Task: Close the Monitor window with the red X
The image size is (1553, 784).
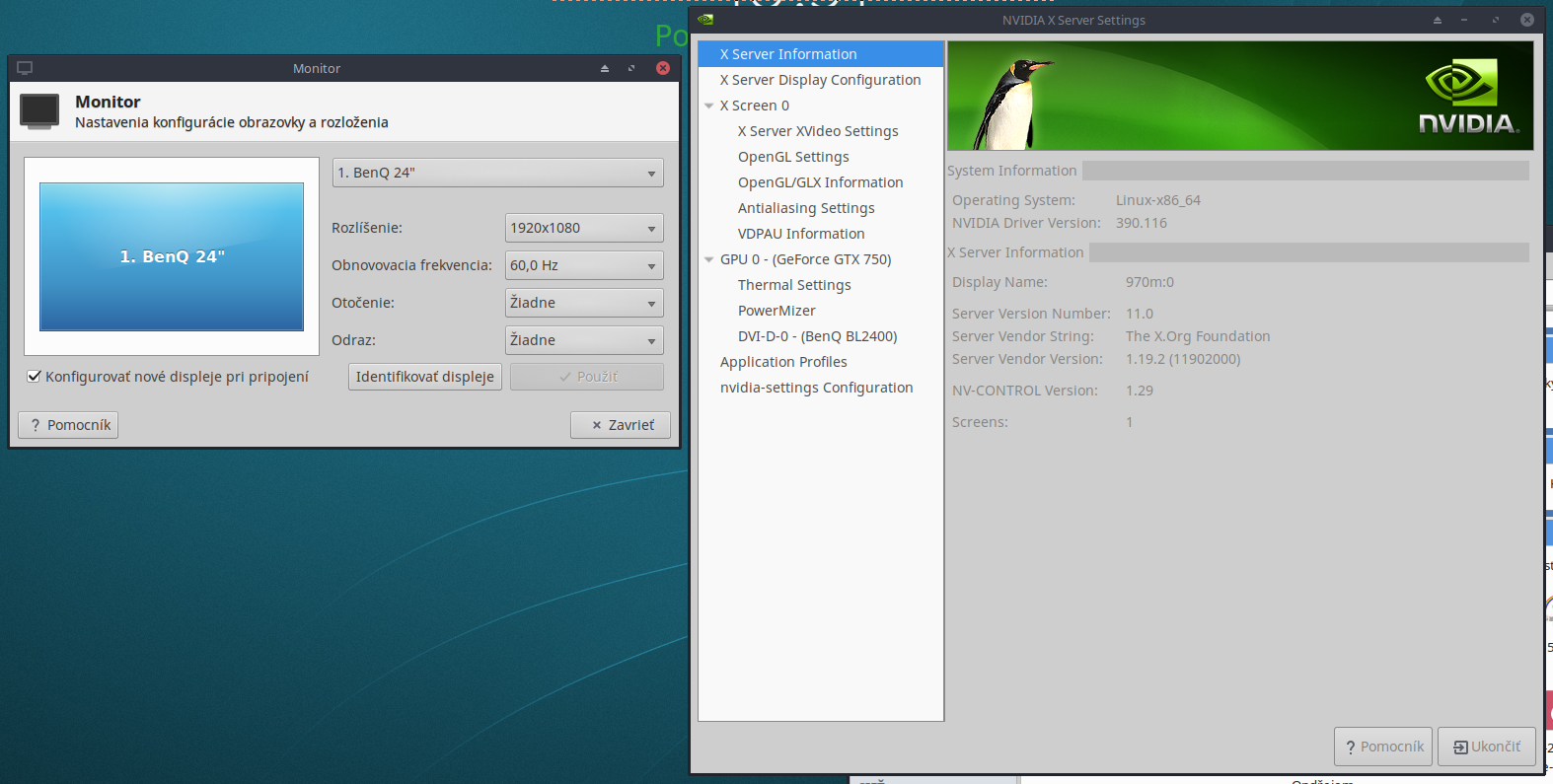Action: pyautogui.click(x=663, y=68)
